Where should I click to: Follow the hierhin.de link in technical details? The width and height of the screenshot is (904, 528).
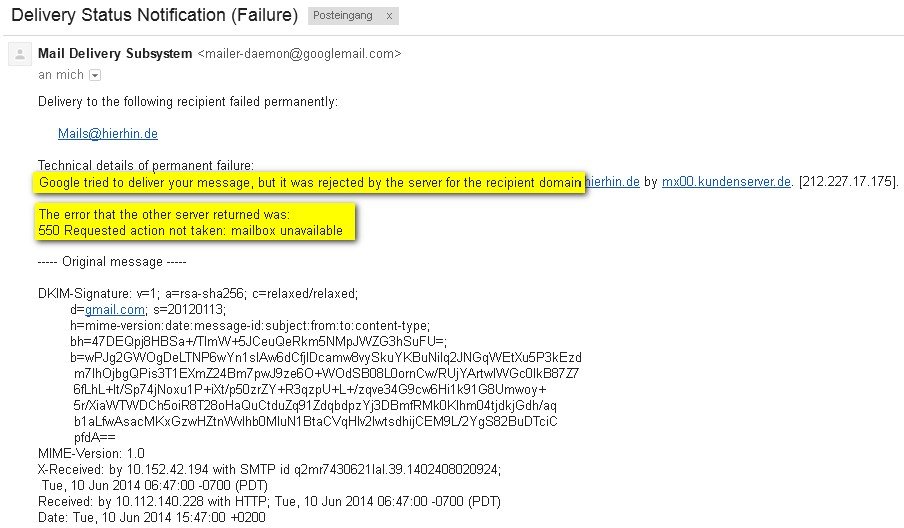pyautogui.click(x=612, y=182)
